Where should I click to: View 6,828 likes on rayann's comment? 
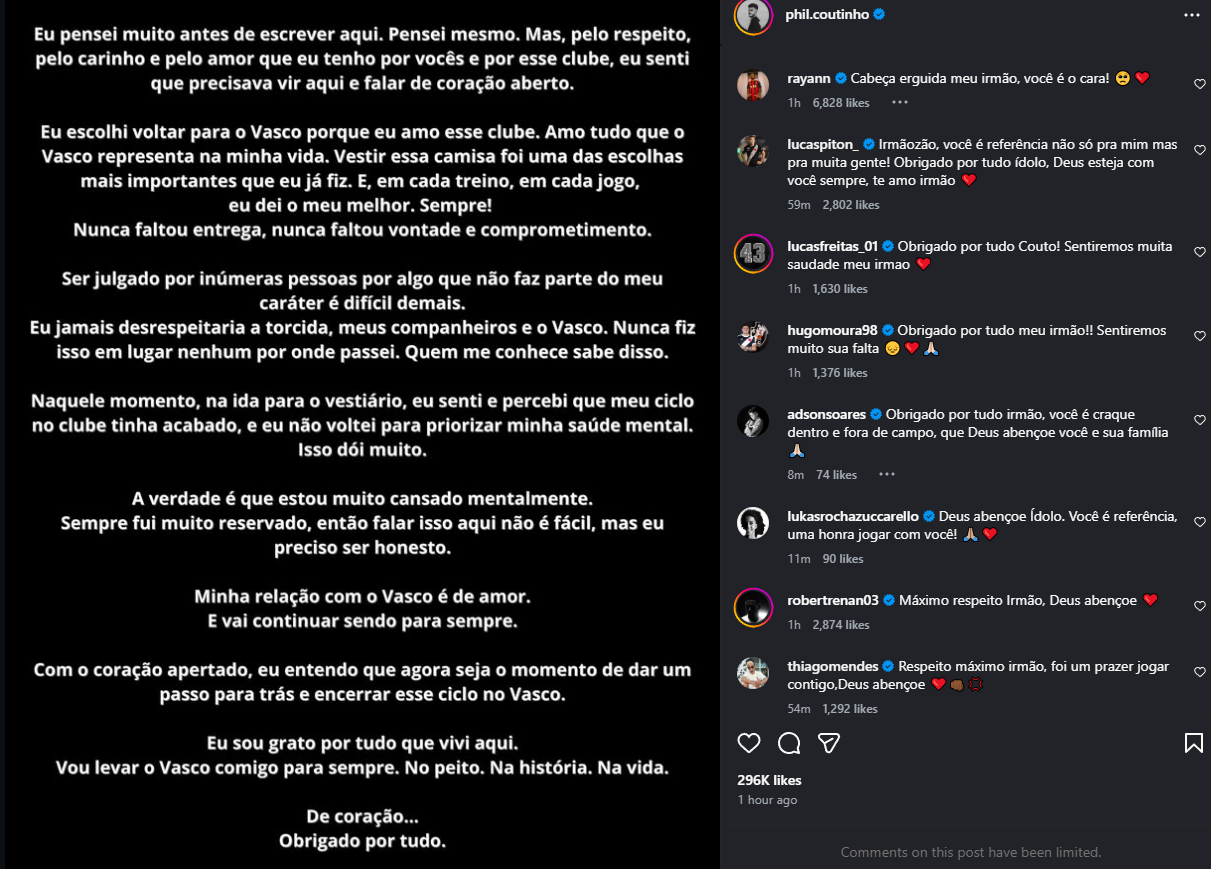pyautogui.click(x=841, y=102)
